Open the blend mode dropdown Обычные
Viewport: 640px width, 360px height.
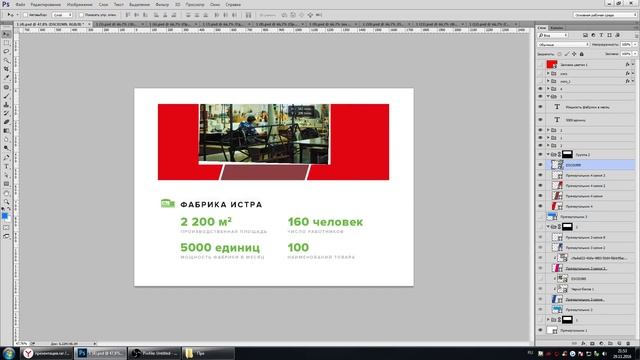click(563, 44)
